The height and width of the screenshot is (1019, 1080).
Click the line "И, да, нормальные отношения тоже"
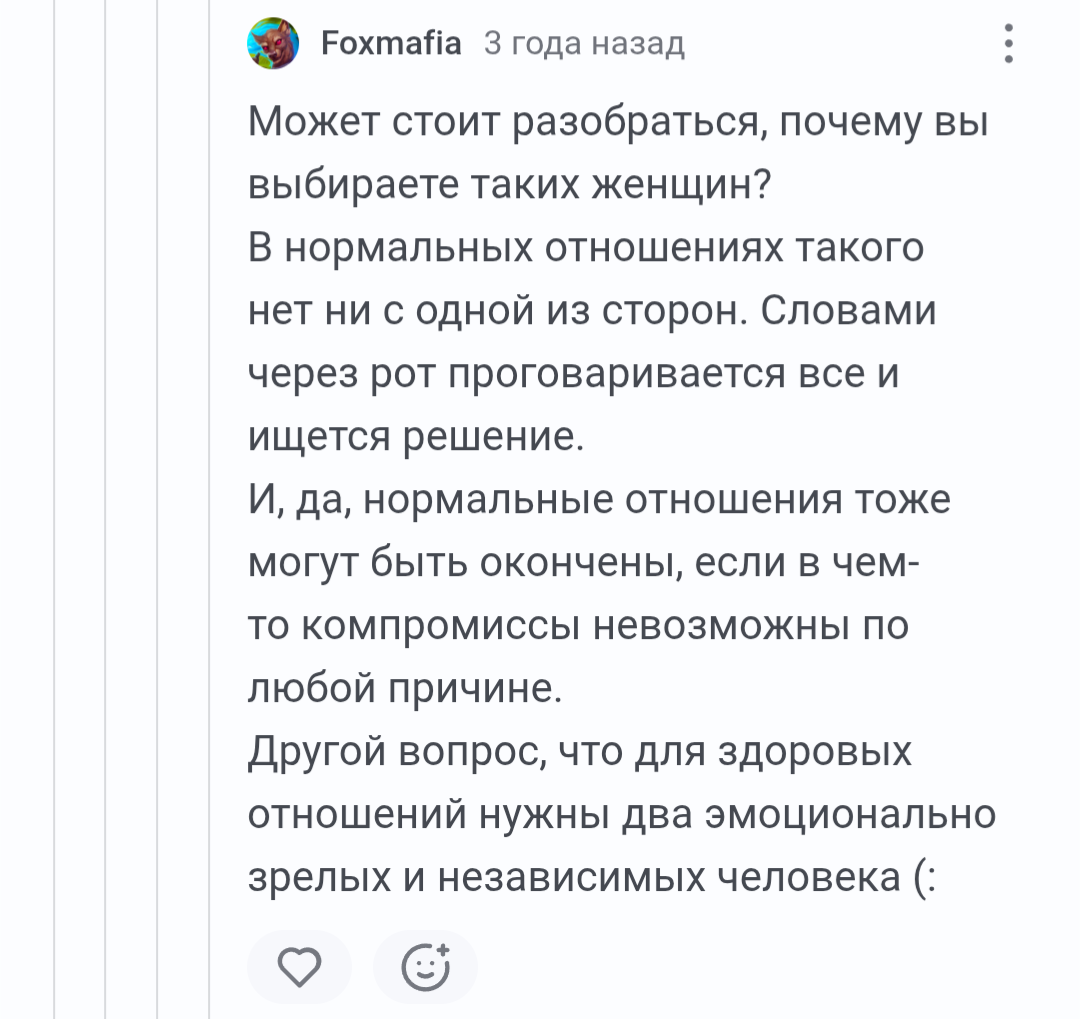click(x=599, y=500)
